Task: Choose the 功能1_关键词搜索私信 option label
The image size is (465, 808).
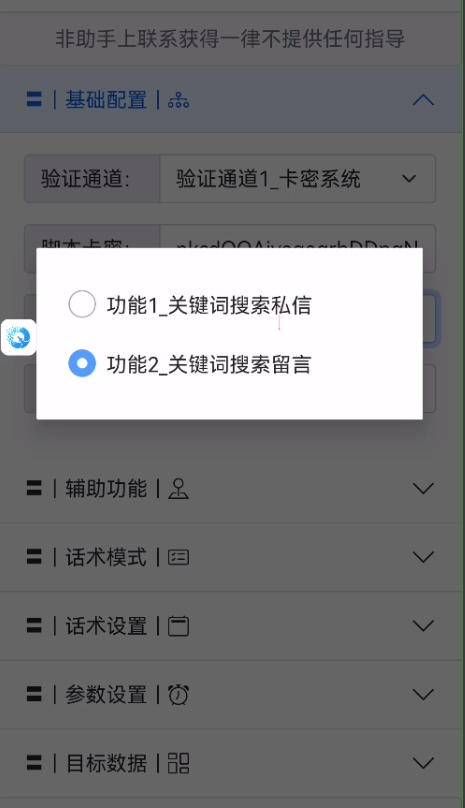Action: pos(209,306)
